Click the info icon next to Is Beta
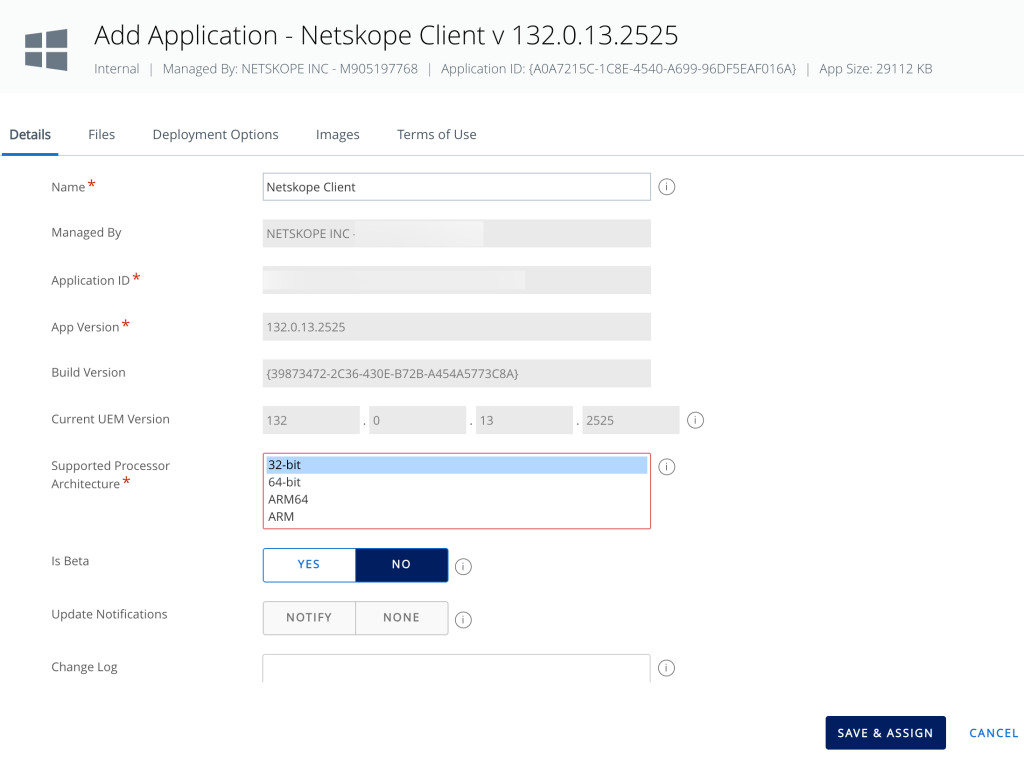Screen dimensions: 1024x758 point(463,566)
